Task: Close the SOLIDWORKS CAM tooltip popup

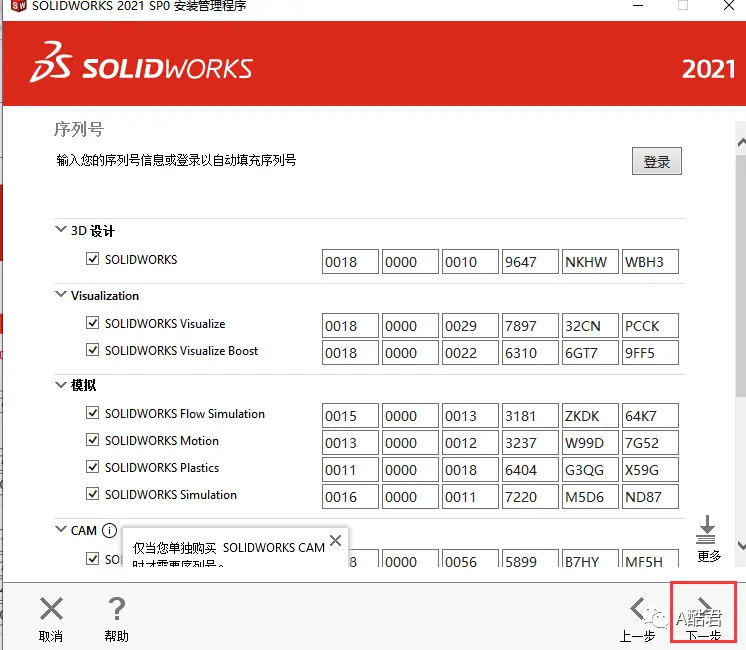Action: [335, 541]
